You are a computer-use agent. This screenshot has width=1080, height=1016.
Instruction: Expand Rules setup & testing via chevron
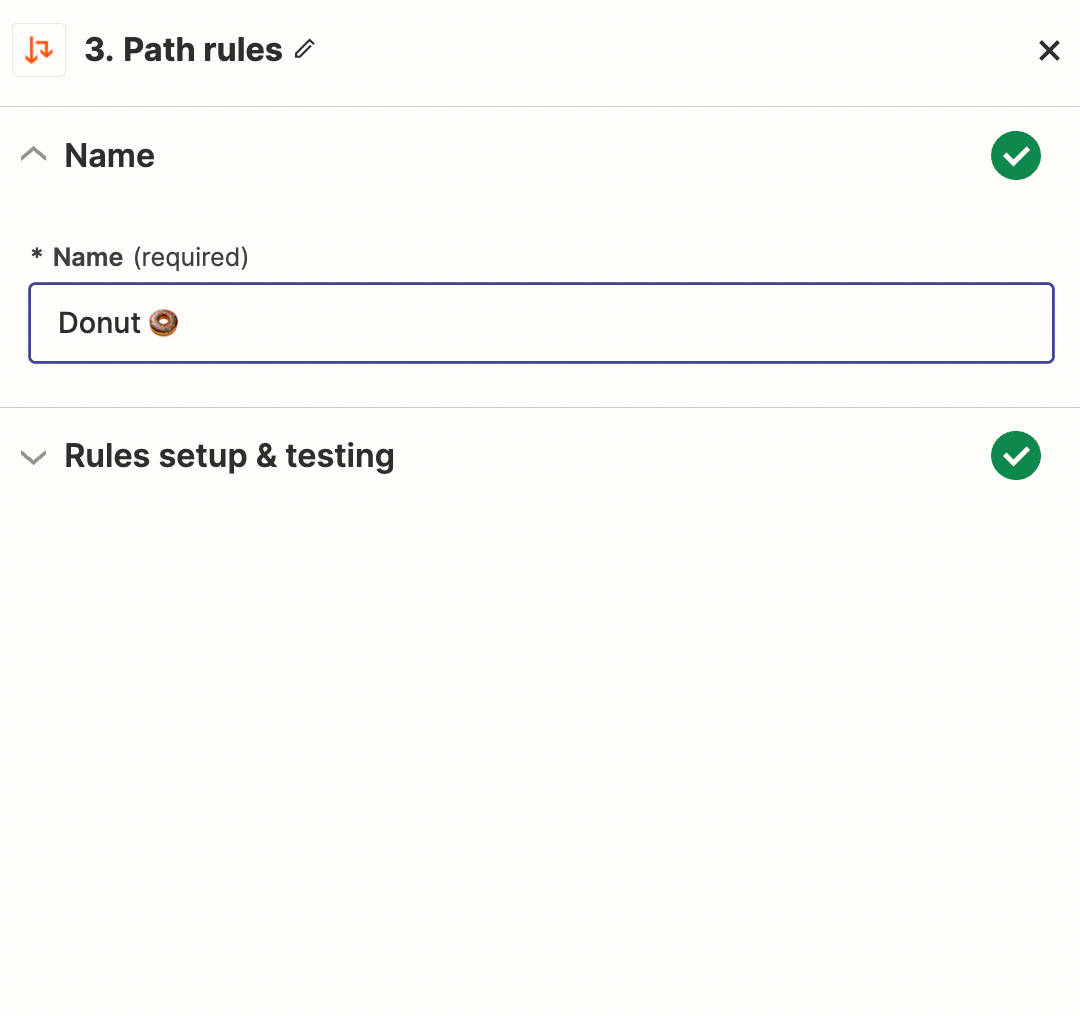[34, 456]
